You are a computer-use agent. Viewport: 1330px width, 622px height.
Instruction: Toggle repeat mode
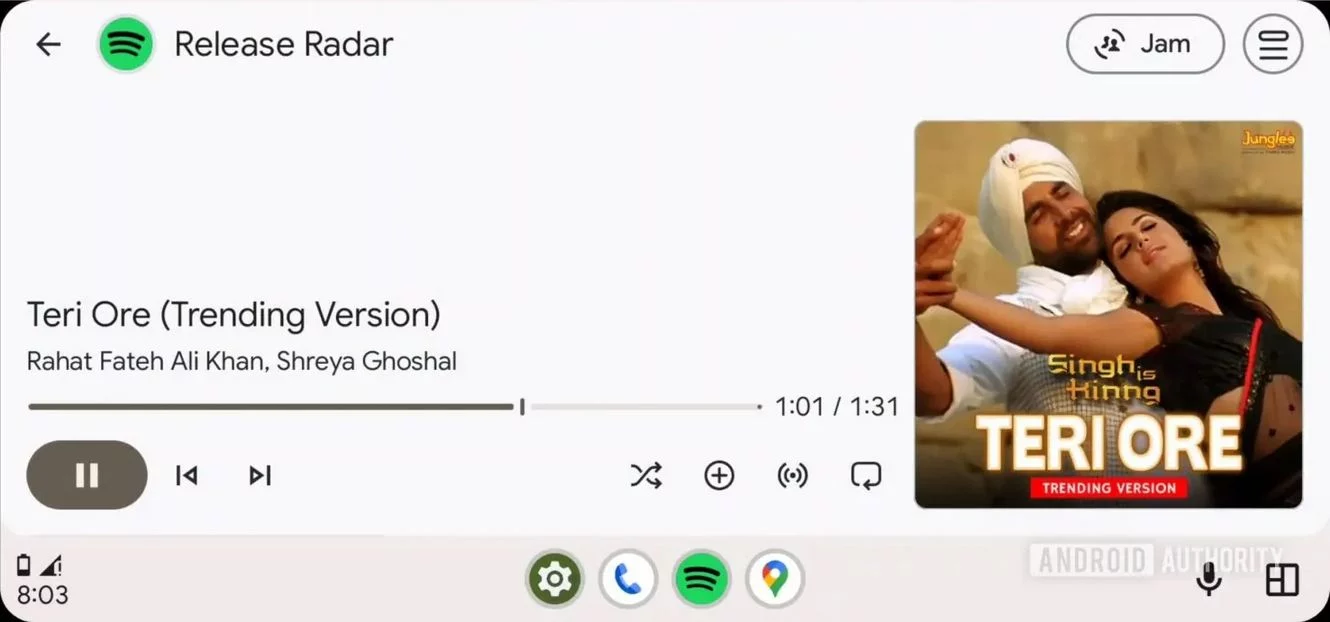point(866,475)
